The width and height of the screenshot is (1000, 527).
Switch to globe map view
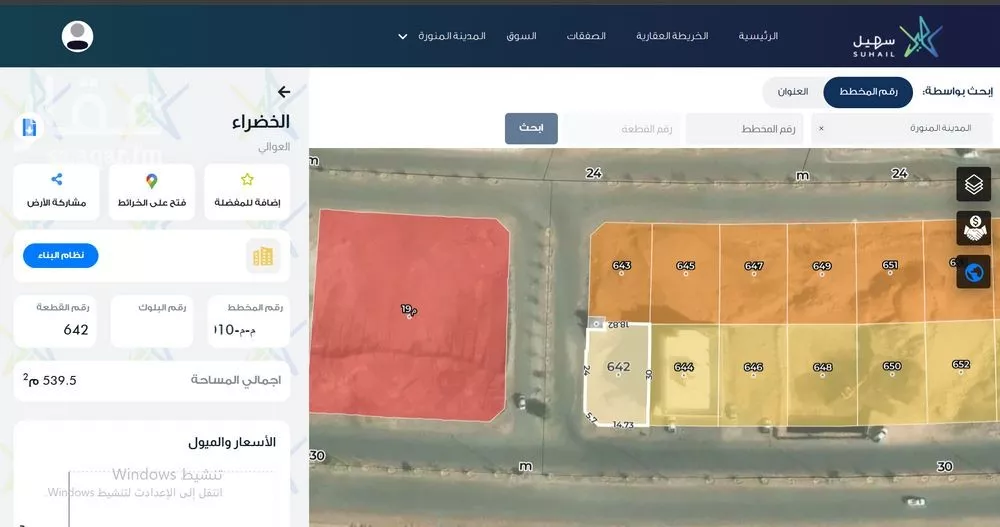pyautogui.click(x=973, y=272)
